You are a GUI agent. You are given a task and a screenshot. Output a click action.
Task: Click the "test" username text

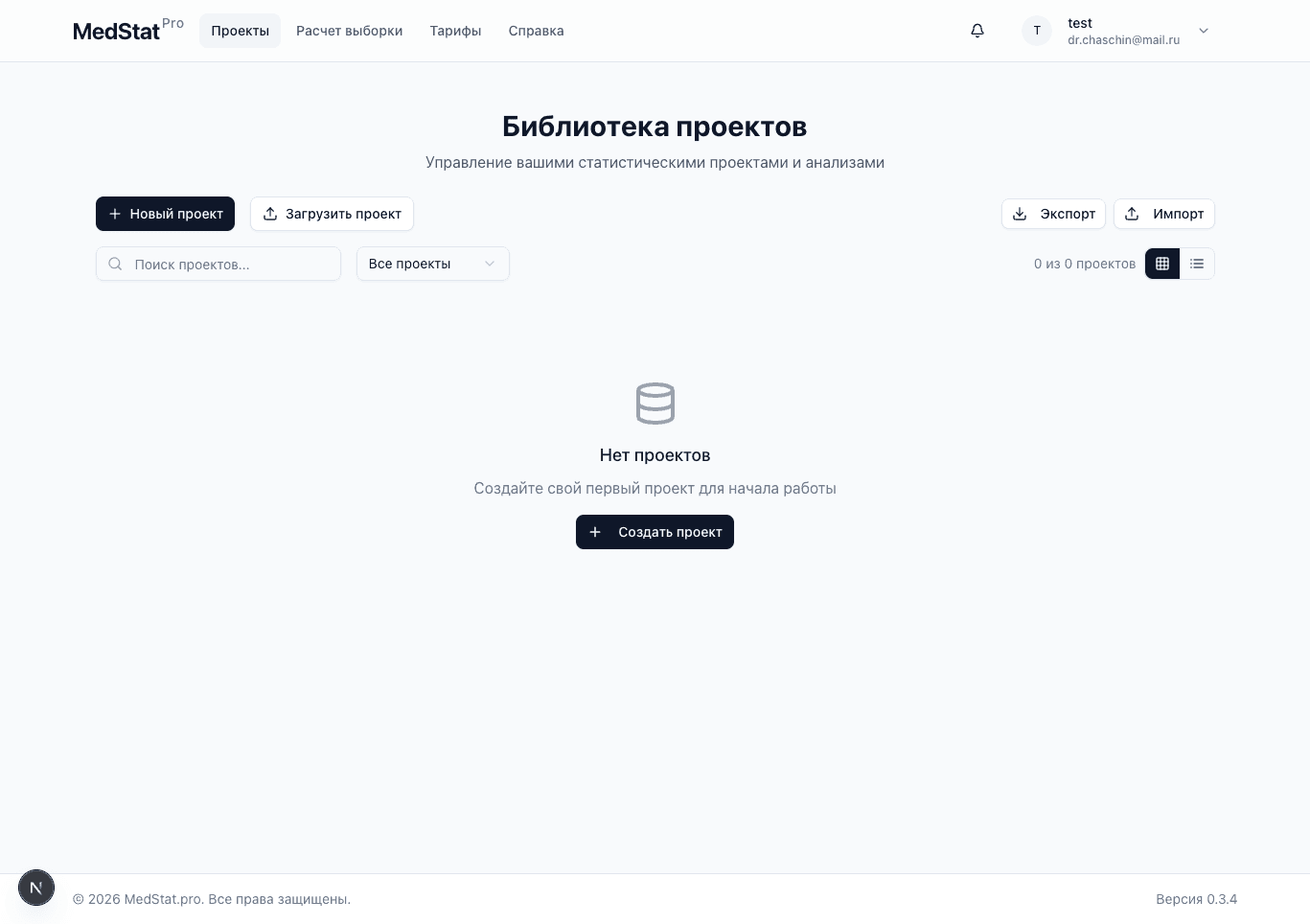[x=1080, y=23]
